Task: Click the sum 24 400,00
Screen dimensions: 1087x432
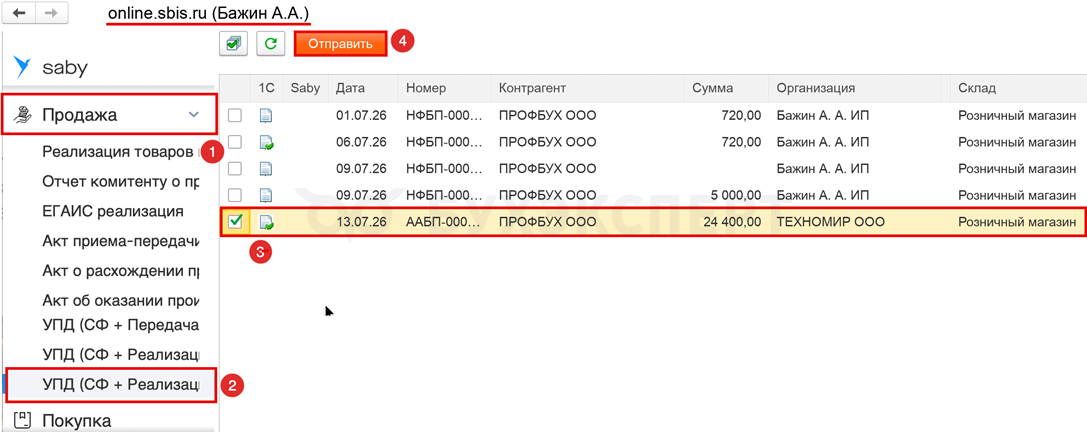Action: (732, 223)
